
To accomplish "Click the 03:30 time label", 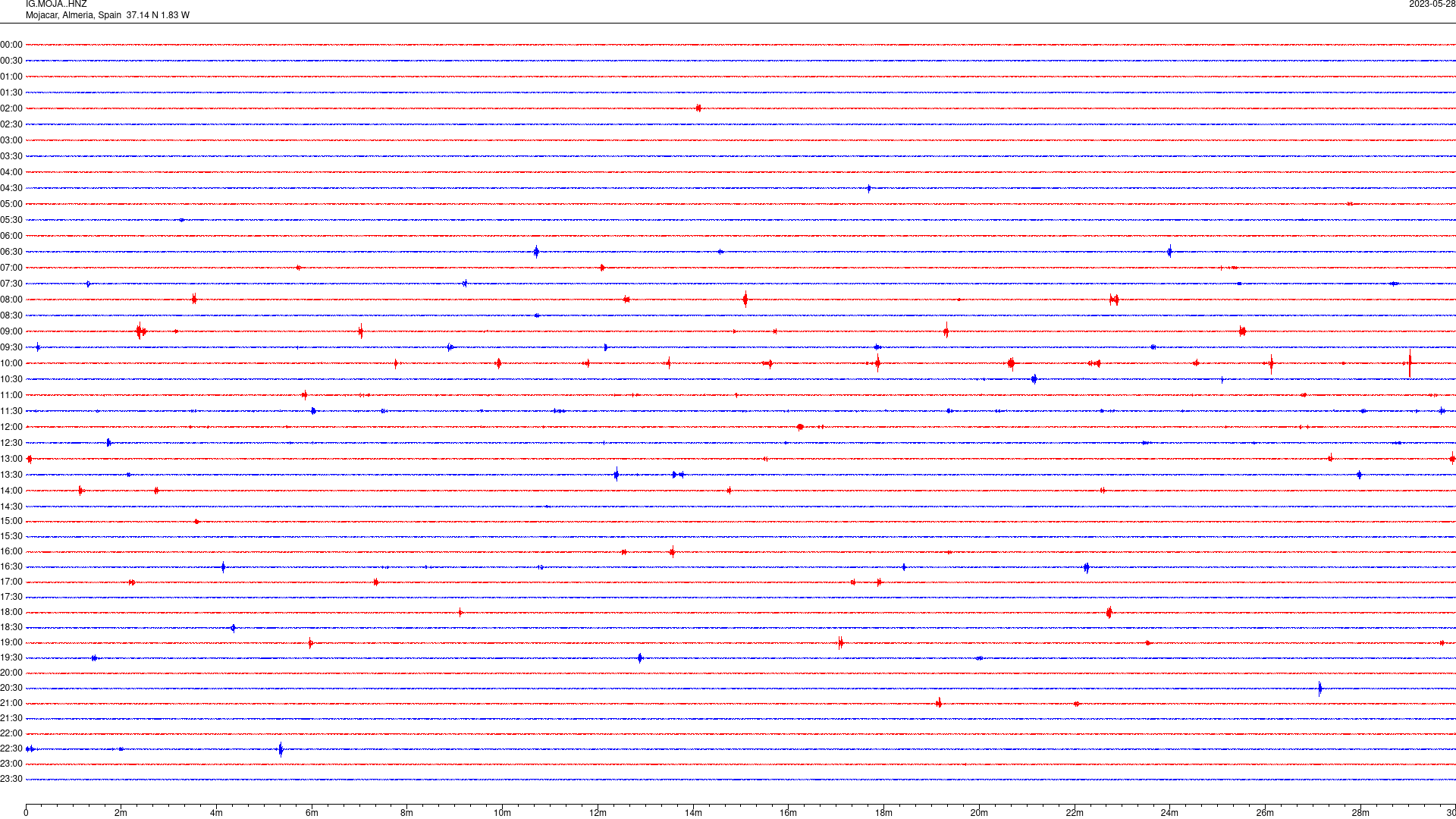I will pos(11,156).
